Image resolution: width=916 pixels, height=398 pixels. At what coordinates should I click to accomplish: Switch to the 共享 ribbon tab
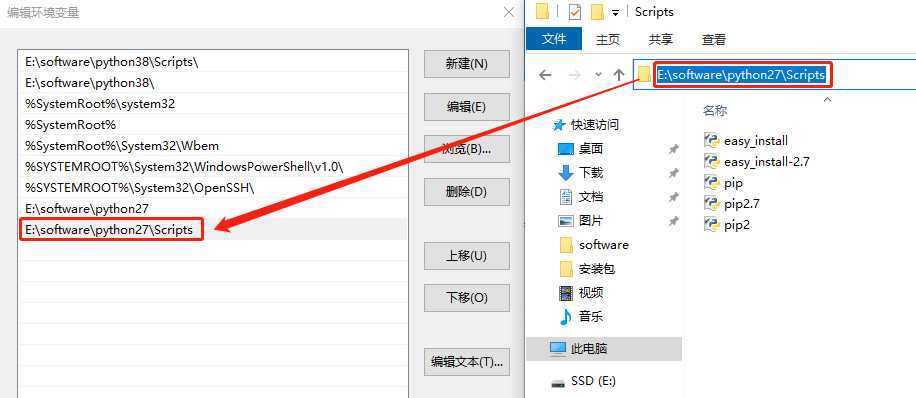pyautogui.click(x=660, y=40)
